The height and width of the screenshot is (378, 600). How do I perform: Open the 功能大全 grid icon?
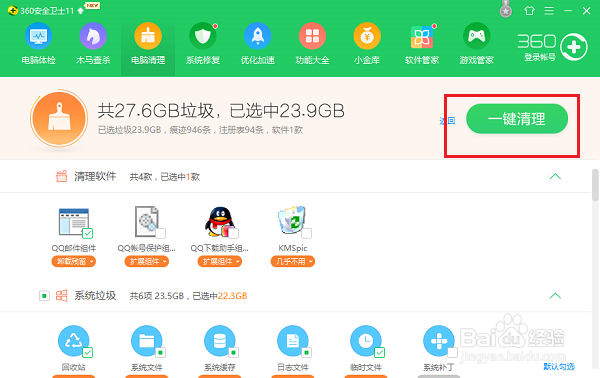(312, 36)
